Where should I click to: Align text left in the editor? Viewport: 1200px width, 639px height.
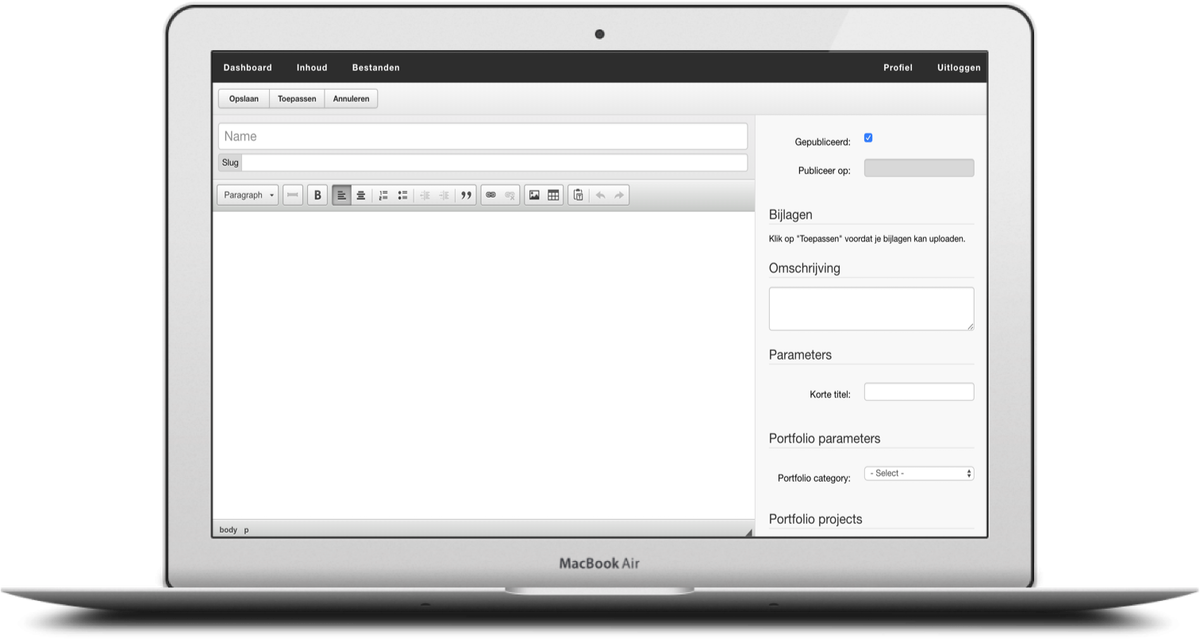341,195
